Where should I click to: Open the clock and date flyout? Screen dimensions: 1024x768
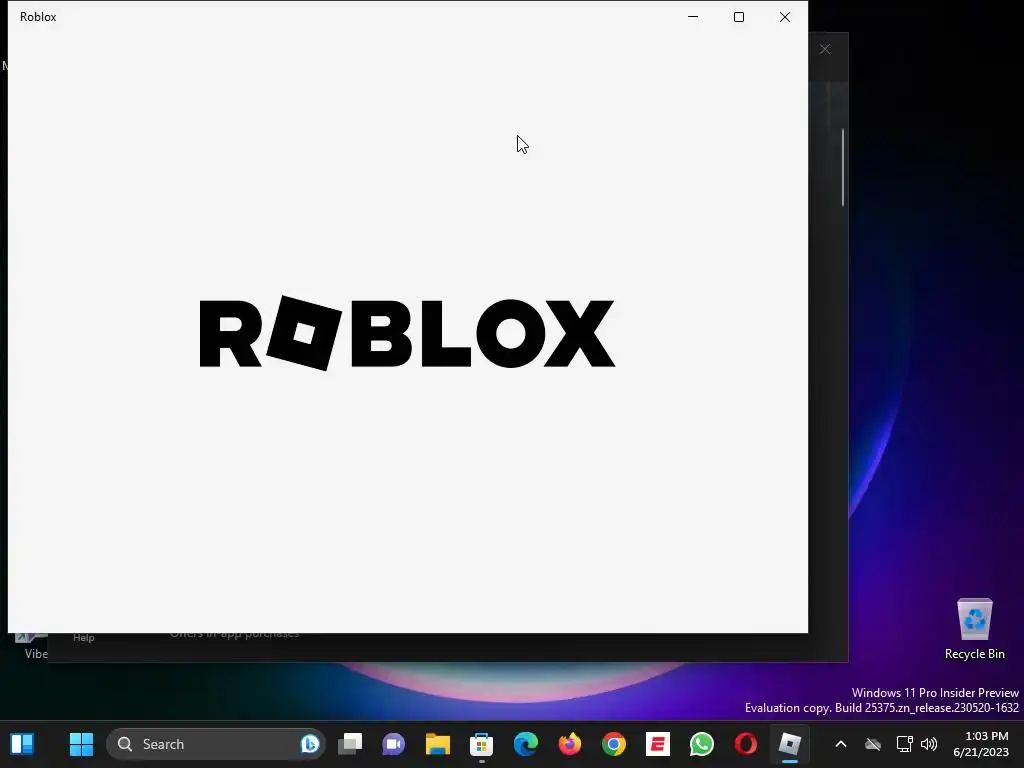coord(982,744)
